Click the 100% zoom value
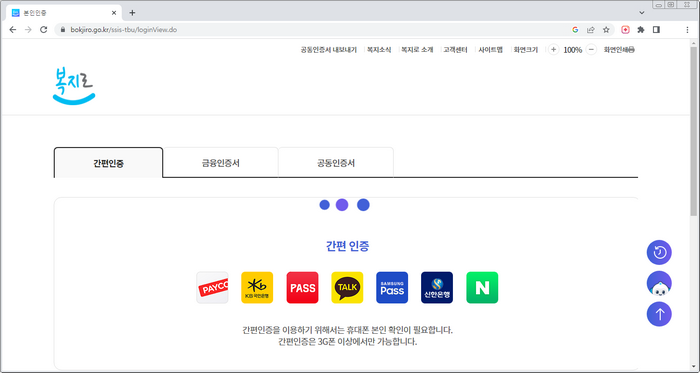The width and height of the screenshot is (700, 373). pos(572,50)
